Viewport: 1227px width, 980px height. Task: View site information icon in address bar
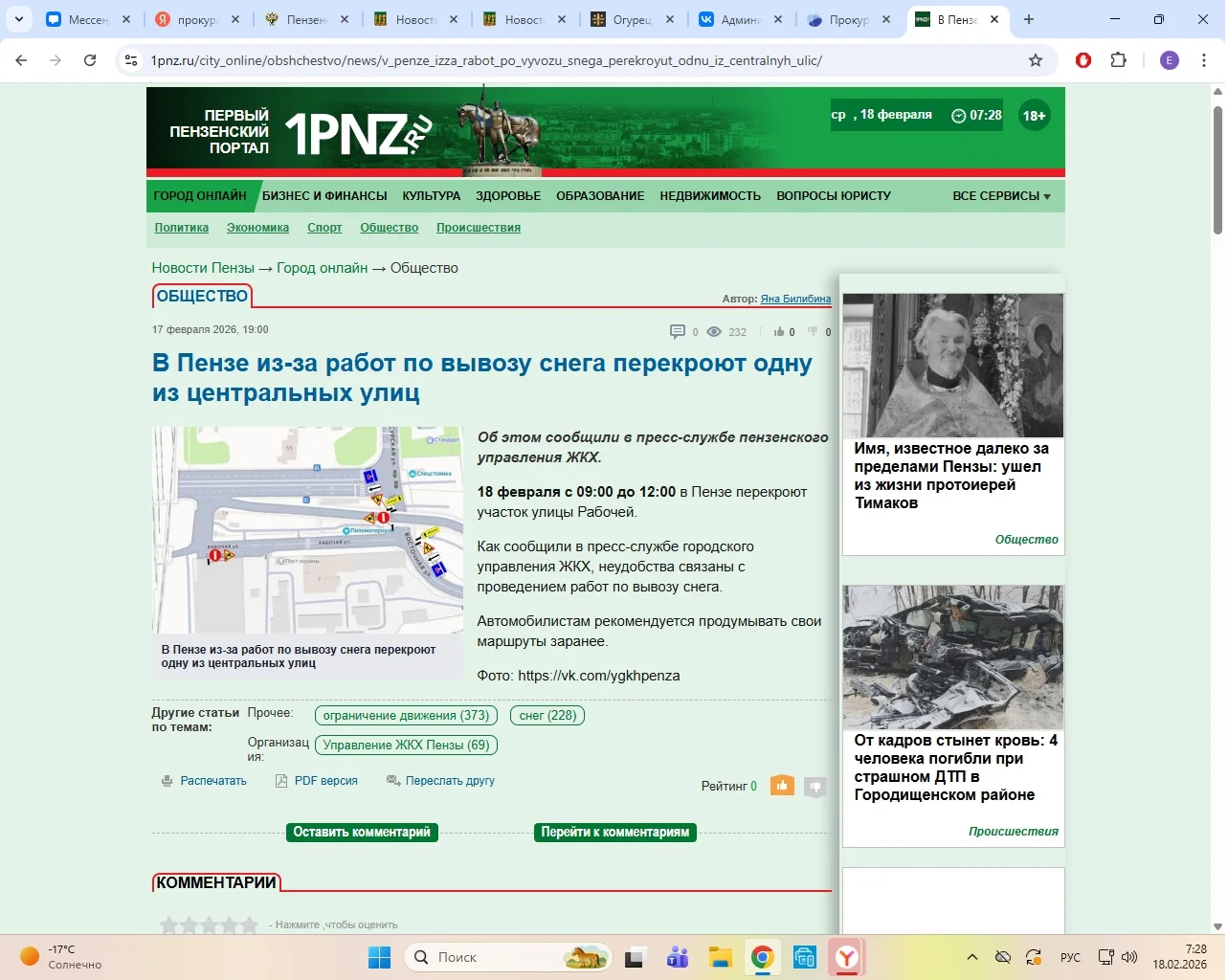pyautogui.click(x=132, y=60)
